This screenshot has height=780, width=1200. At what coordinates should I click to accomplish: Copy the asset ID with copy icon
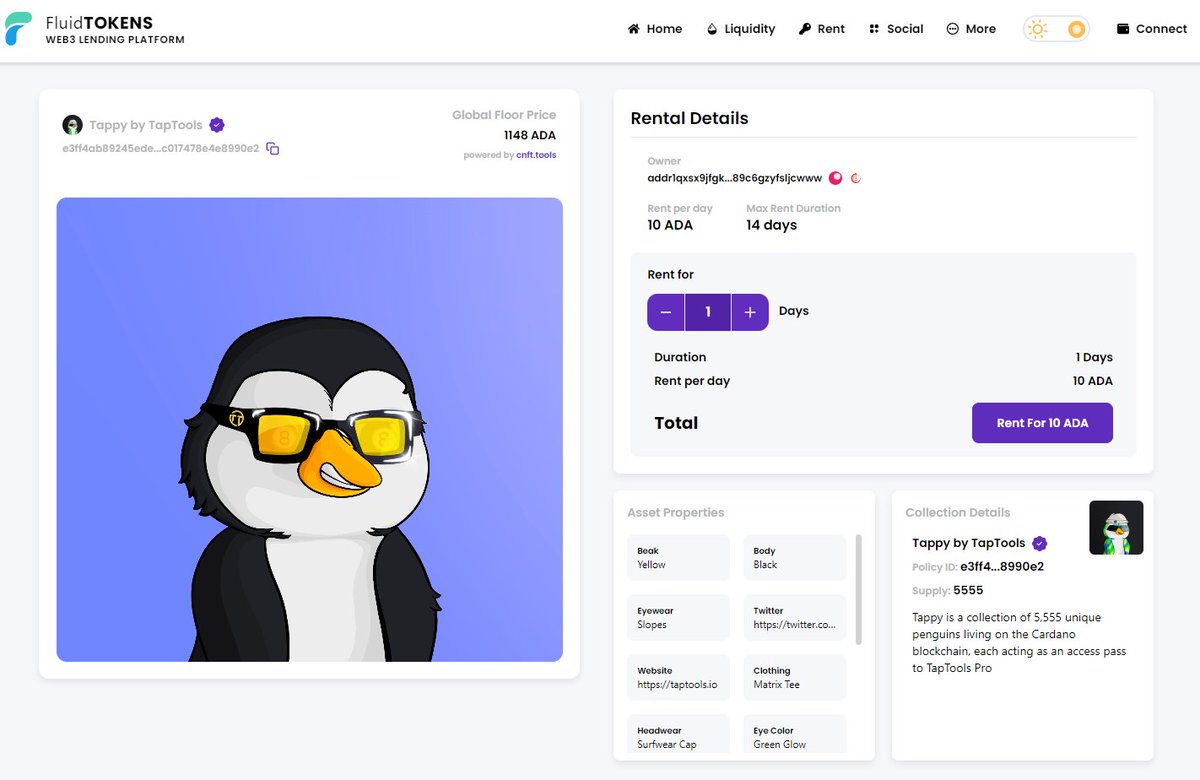[x=273, y=149]
